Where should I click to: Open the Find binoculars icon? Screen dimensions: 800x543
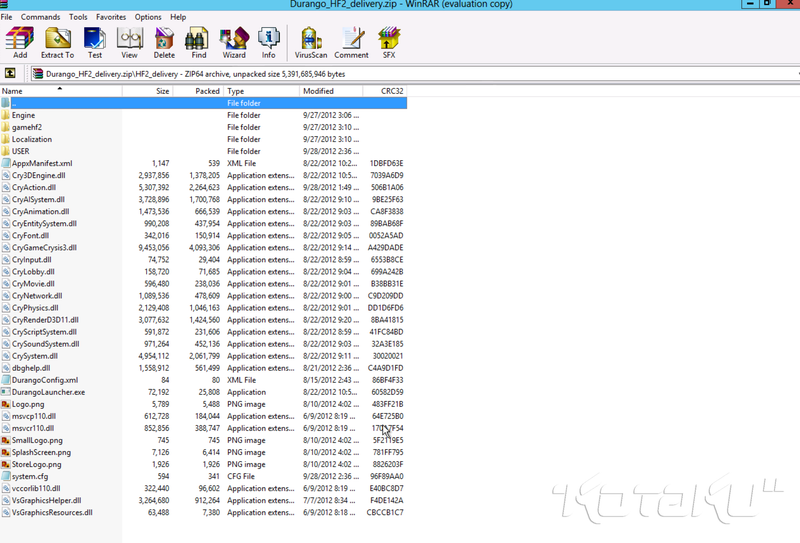coord(196,39)
